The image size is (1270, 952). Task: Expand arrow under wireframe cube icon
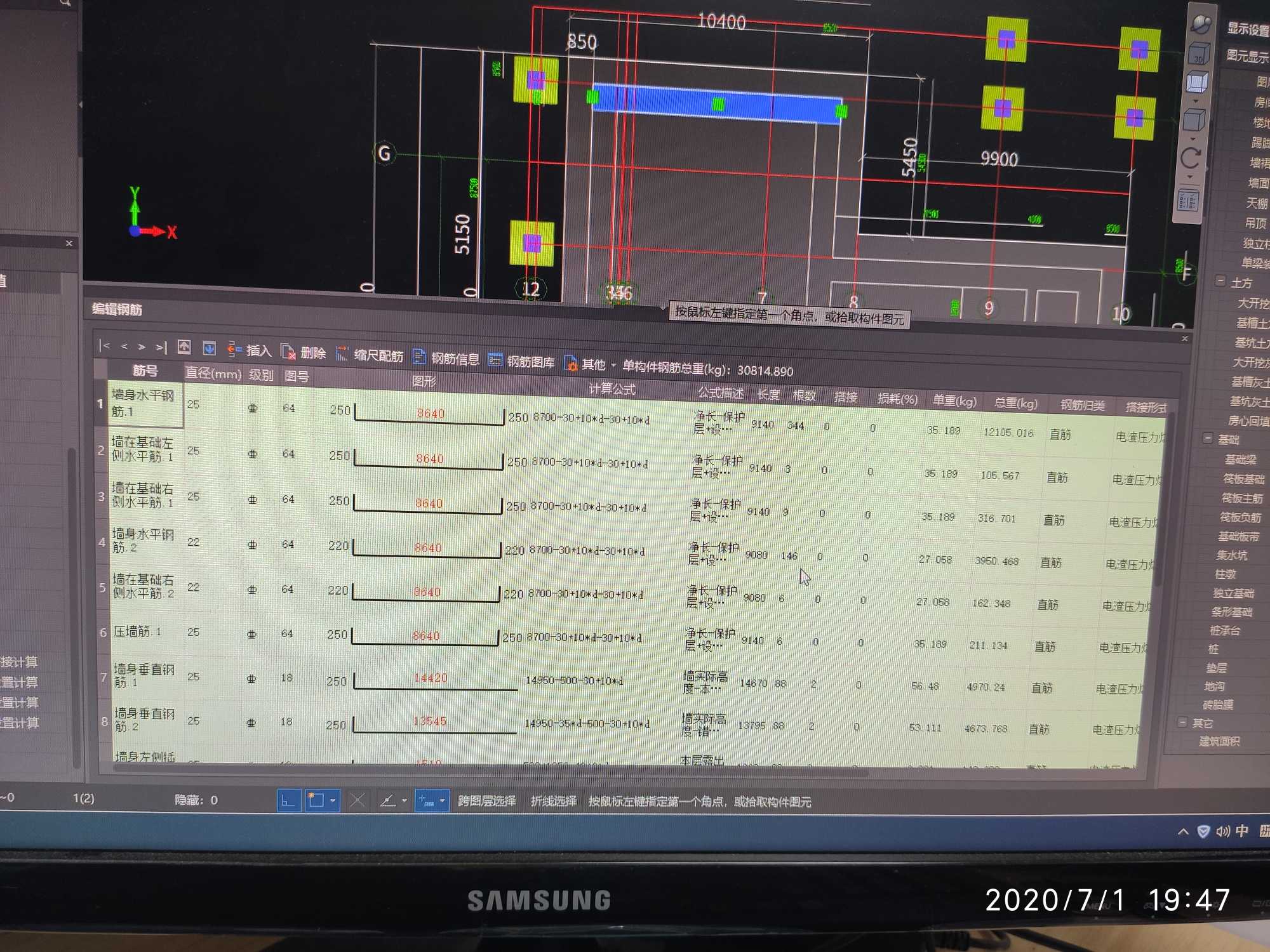click(1196, 101)
